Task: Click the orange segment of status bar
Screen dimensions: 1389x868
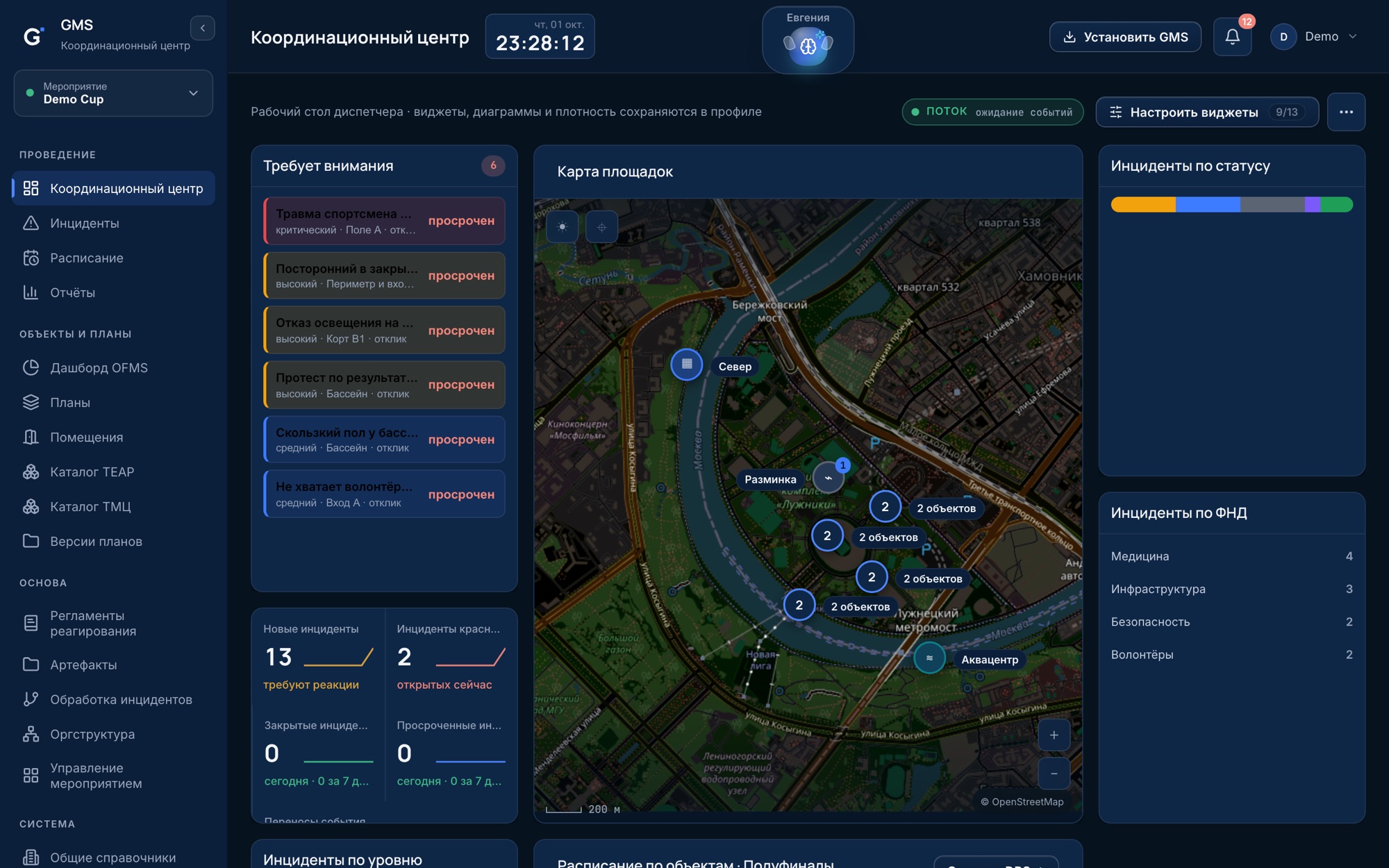Action: pos(1143,204)
